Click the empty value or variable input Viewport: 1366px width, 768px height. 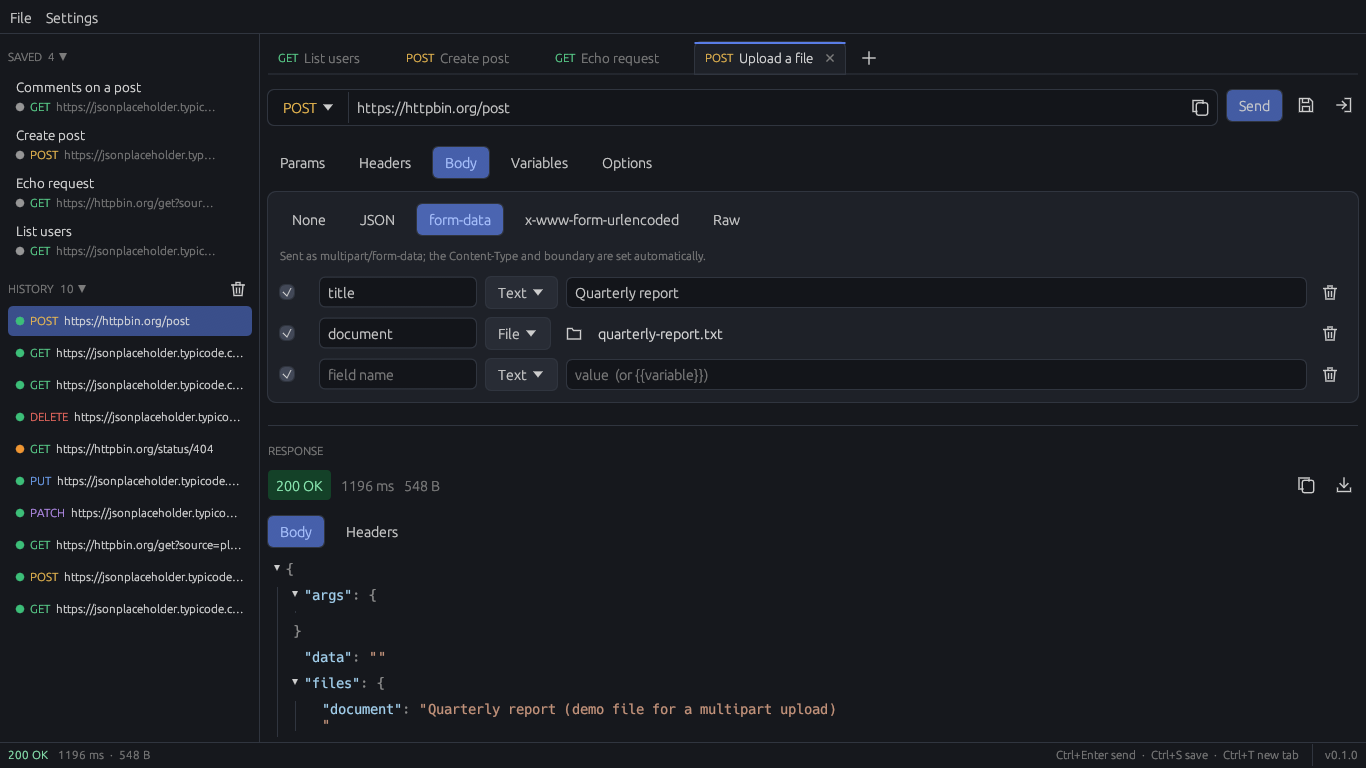click(936, 375)
